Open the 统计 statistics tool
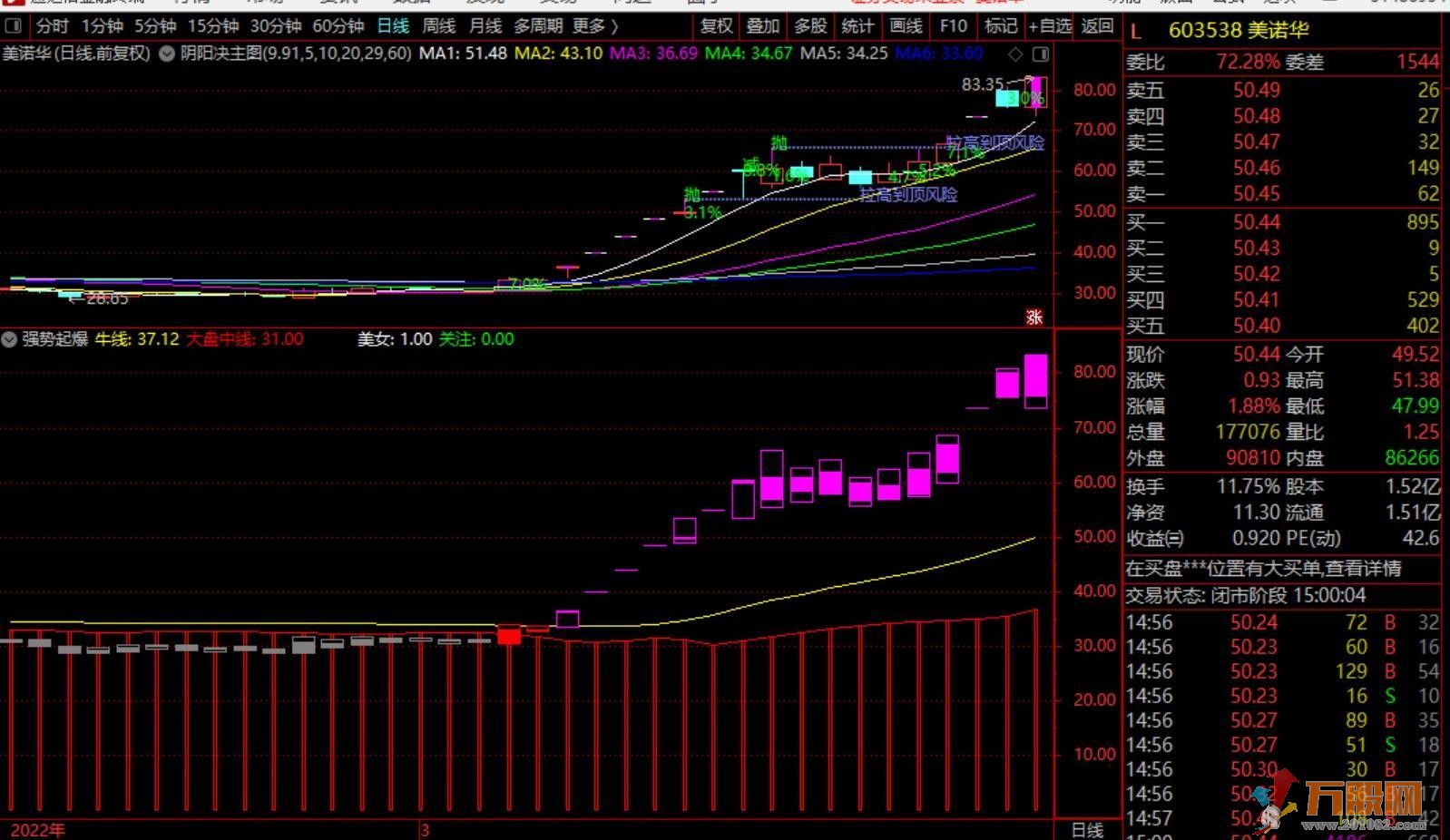The width and height of the screenshot is (1450, 840). (x=857, y=26)
